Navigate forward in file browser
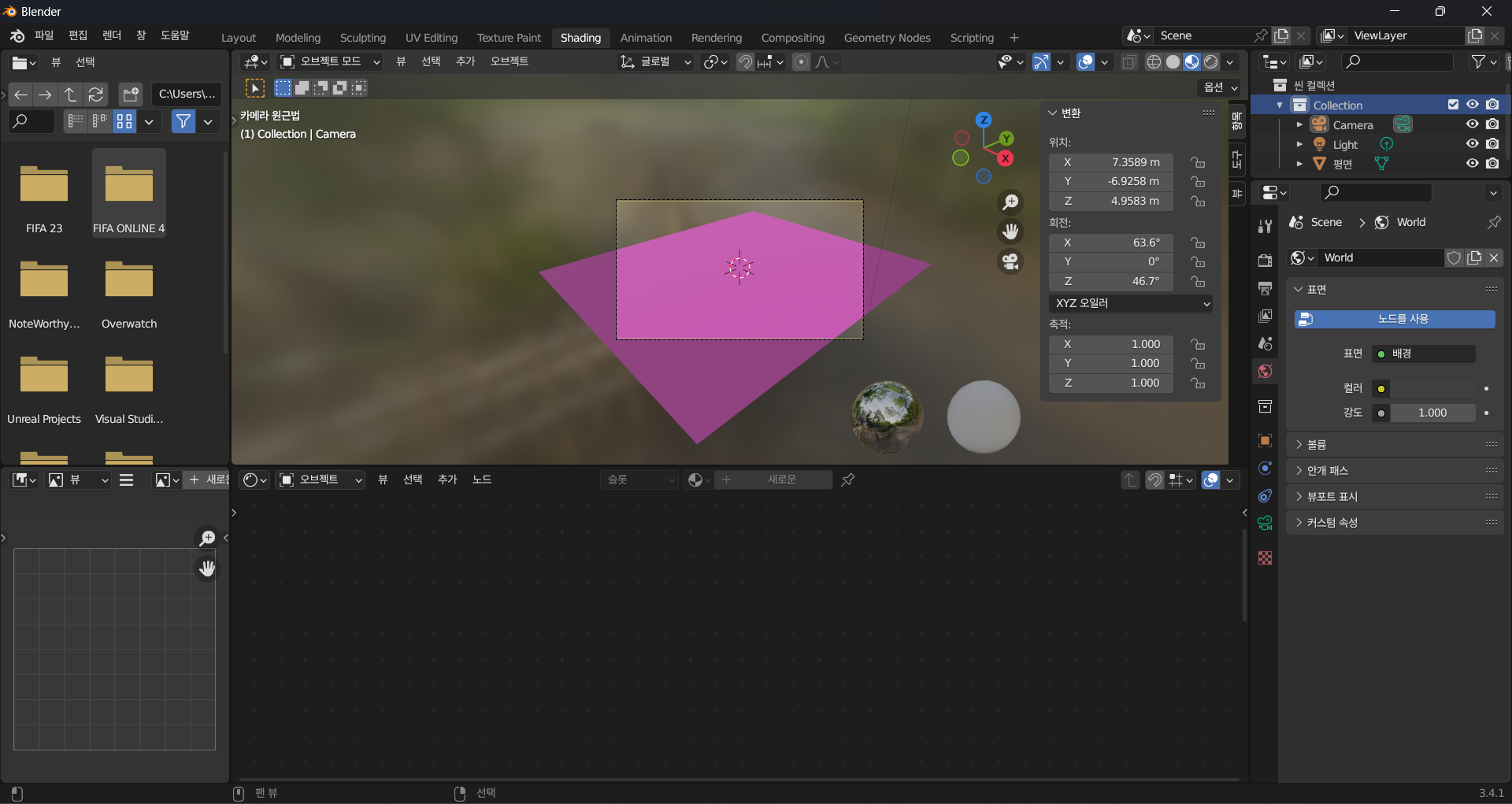 [46, 94]
